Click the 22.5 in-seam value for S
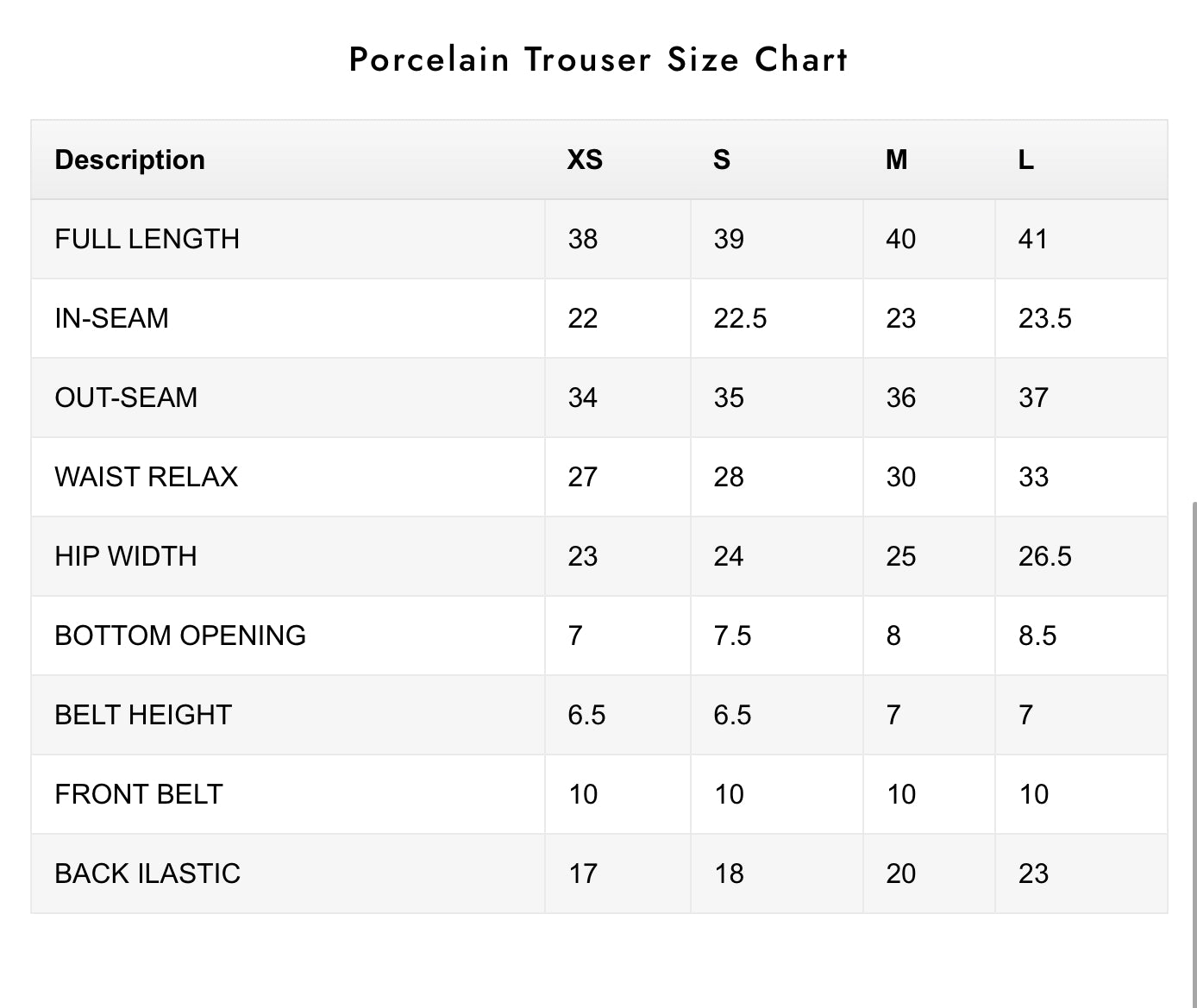 click(740, 318)
